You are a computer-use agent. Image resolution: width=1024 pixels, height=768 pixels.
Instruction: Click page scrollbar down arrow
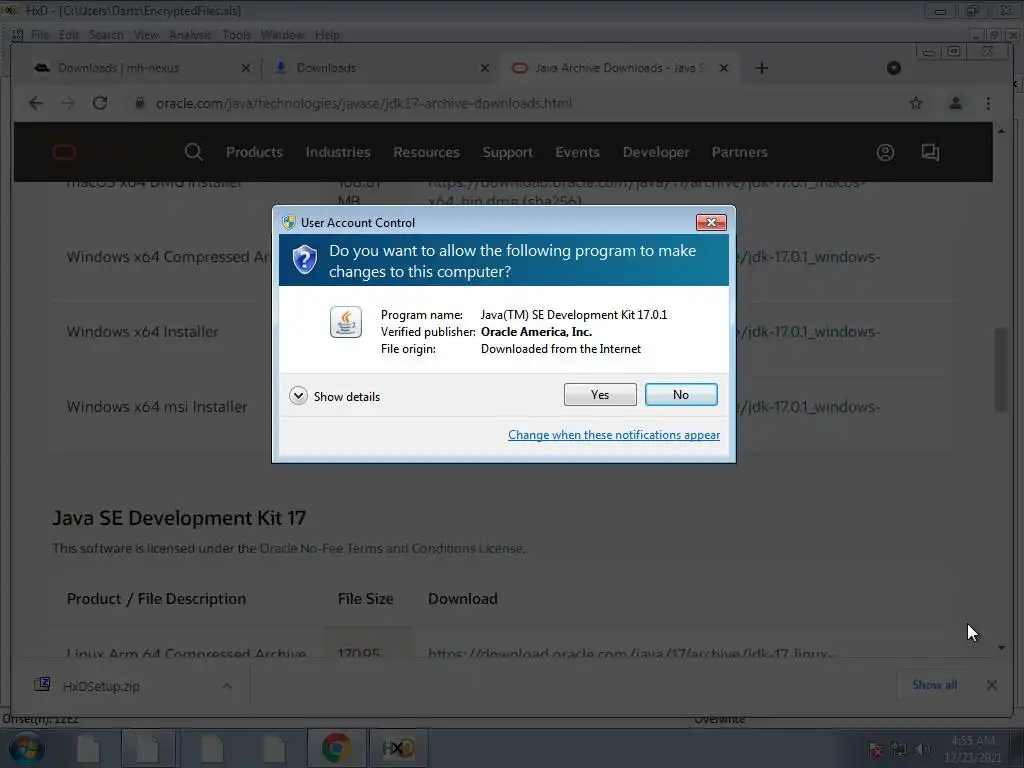pyautogui.click(x=1001, y=647)
